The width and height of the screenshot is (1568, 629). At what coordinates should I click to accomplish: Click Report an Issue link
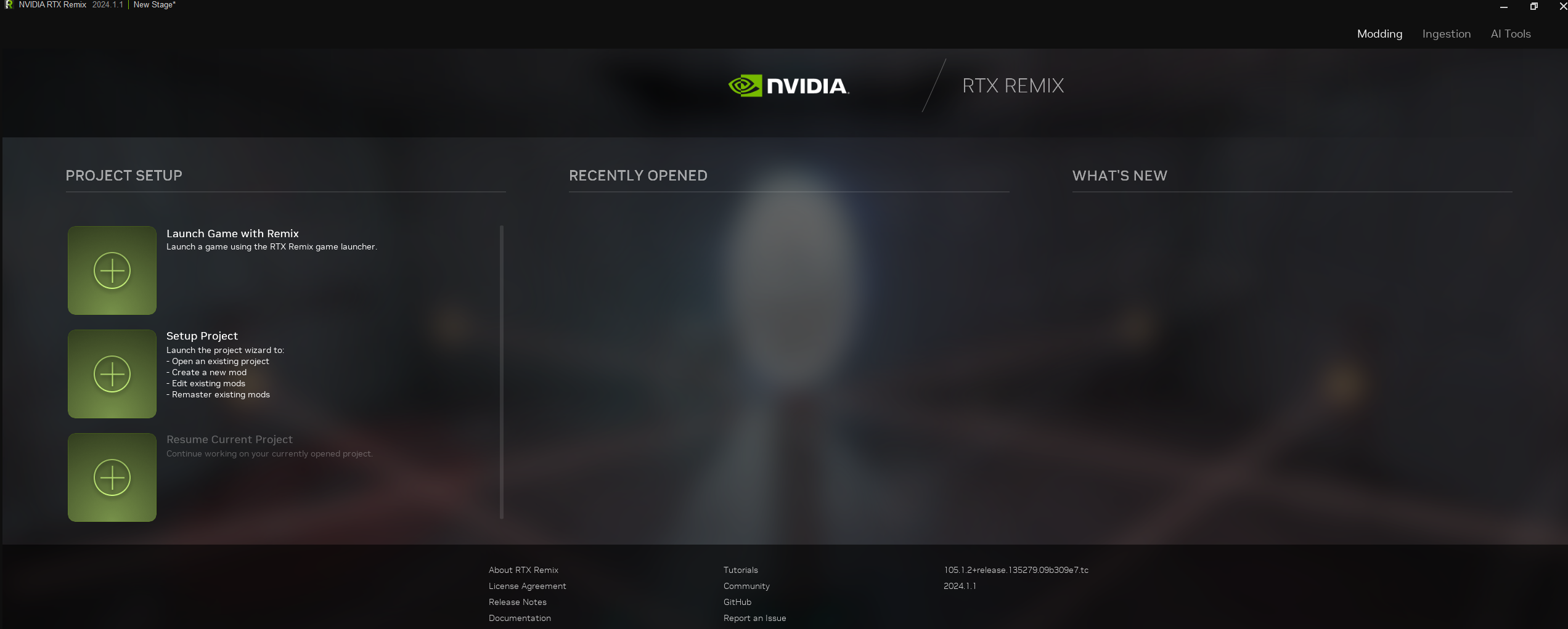click(x=754, y=618)
